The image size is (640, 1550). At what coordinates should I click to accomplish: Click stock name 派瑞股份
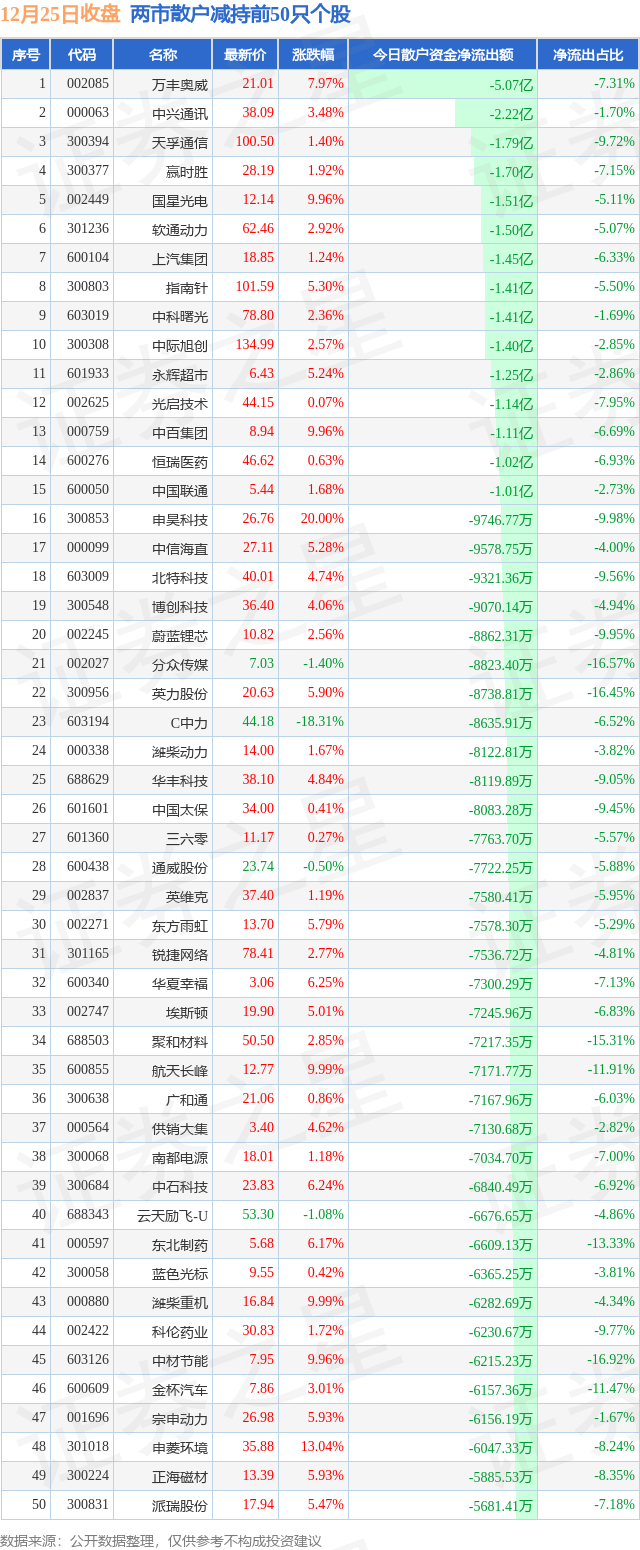[180, 1505]
